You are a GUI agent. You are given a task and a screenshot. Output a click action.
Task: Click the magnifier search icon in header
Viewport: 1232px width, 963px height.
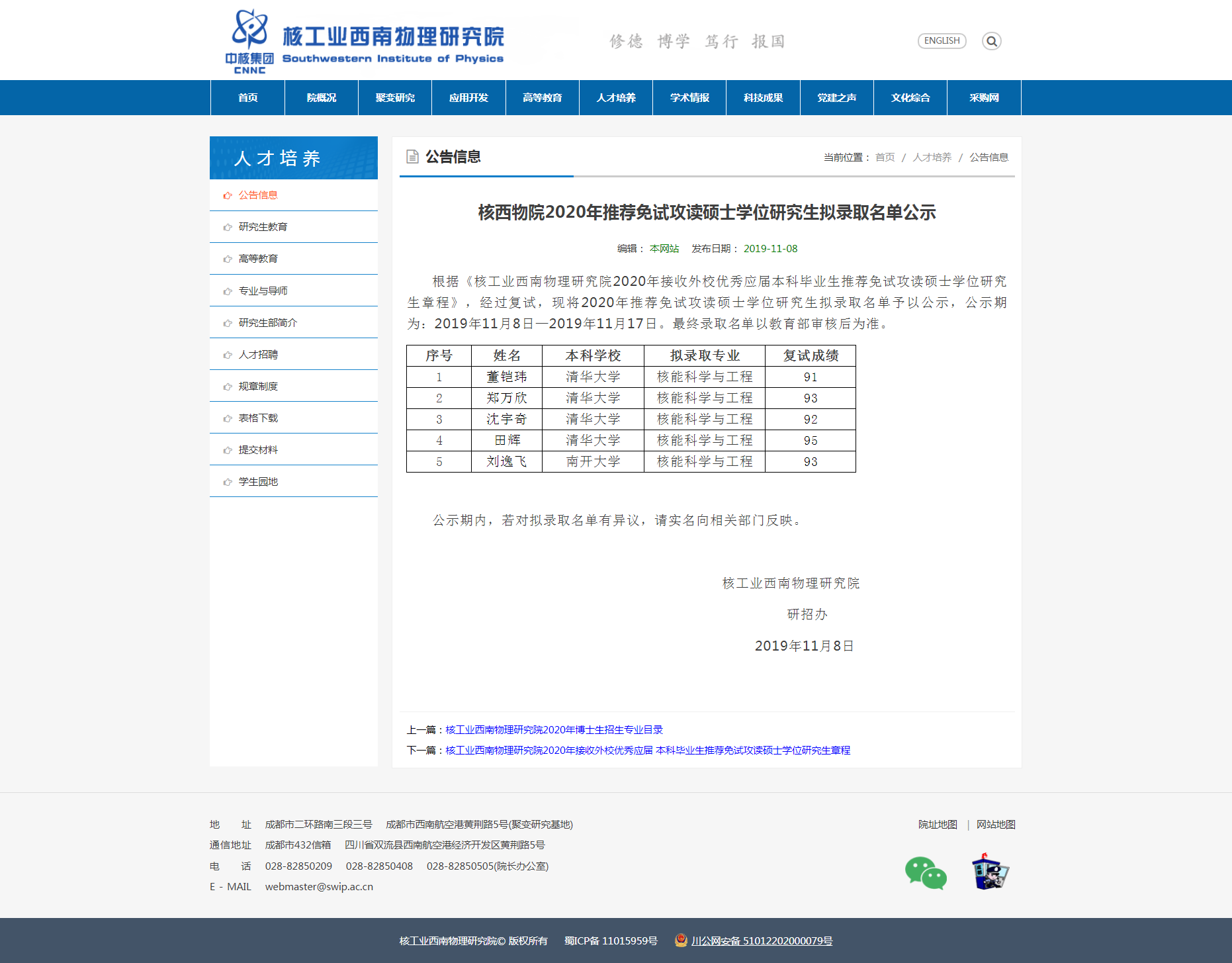coord(991,41)
